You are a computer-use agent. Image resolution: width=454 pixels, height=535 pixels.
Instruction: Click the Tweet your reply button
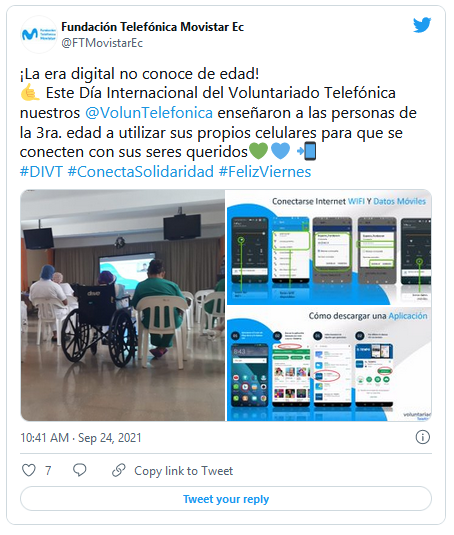pos(226,499)
